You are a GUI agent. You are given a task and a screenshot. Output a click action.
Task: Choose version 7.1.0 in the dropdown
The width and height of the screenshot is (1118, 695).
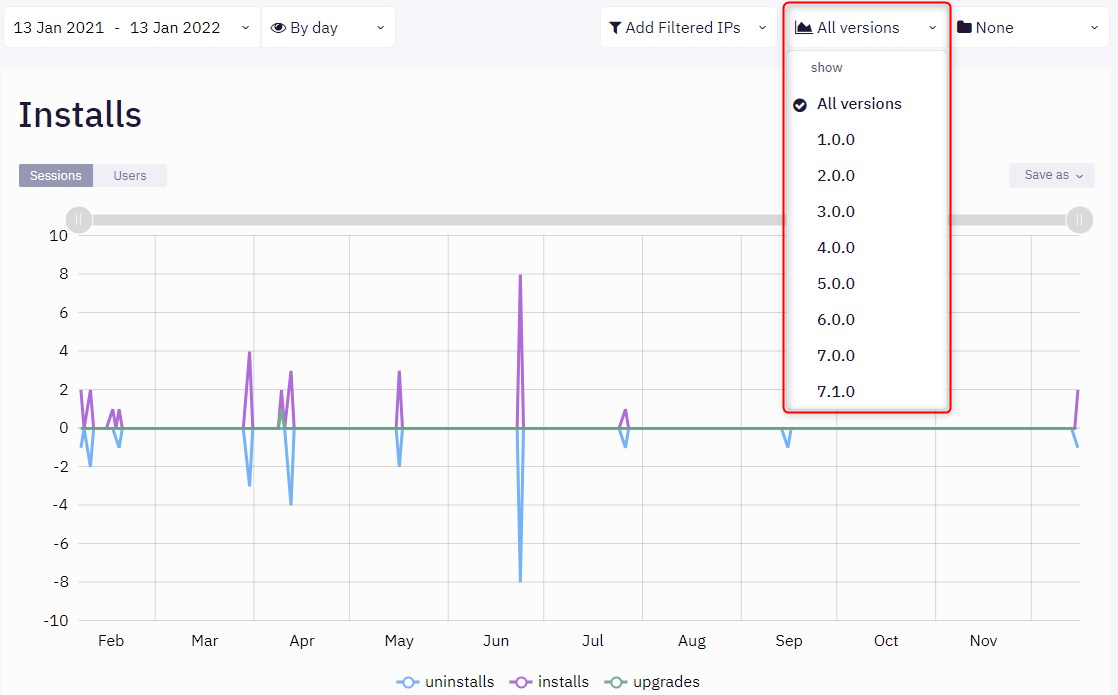(x=867, y=391)
